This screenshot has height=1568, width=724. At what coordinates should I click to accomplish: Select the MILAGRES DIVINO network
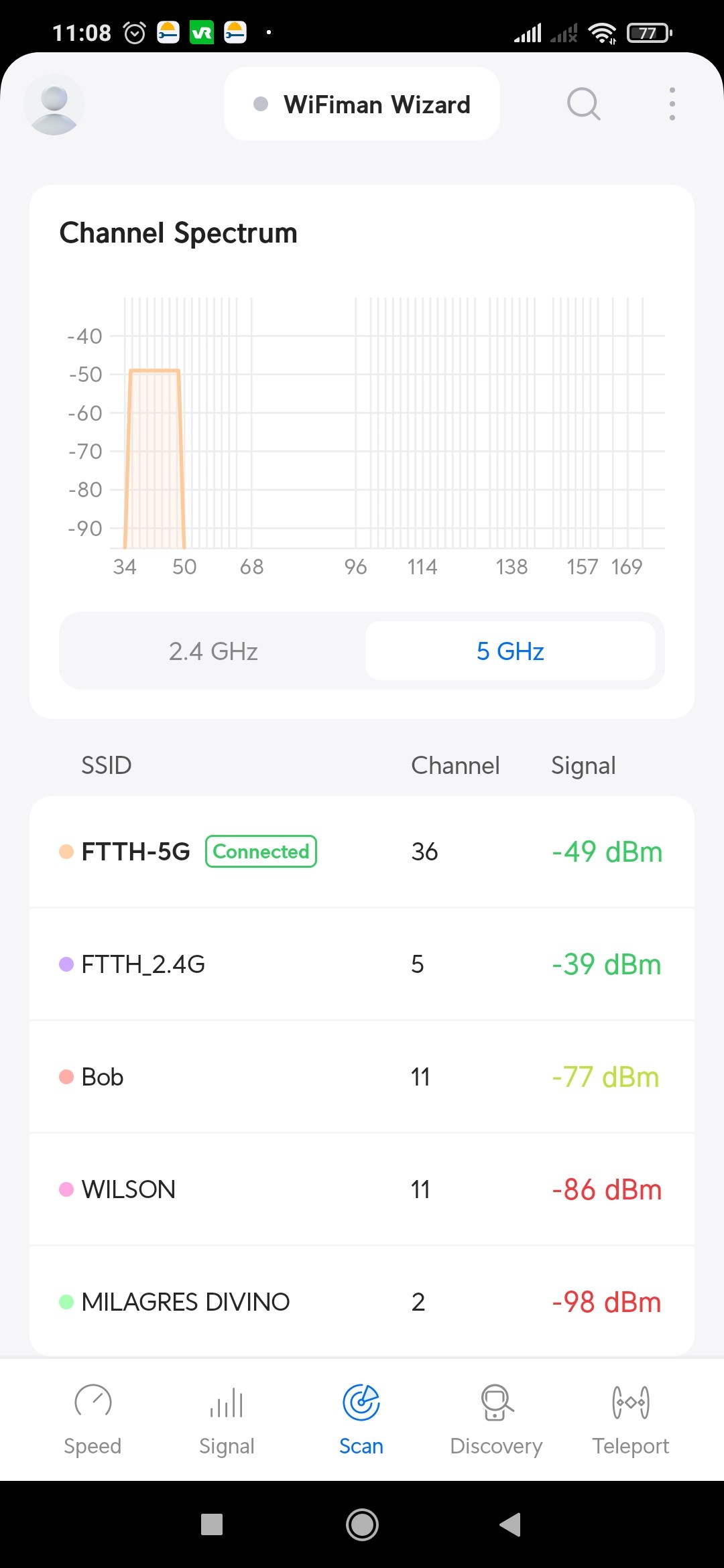coord(362,1302)
